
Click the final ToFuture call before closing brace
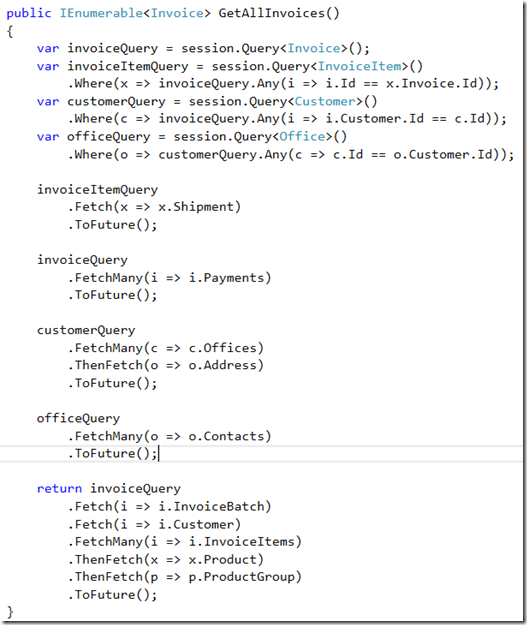pyautogui.click(x=112, y=595)
